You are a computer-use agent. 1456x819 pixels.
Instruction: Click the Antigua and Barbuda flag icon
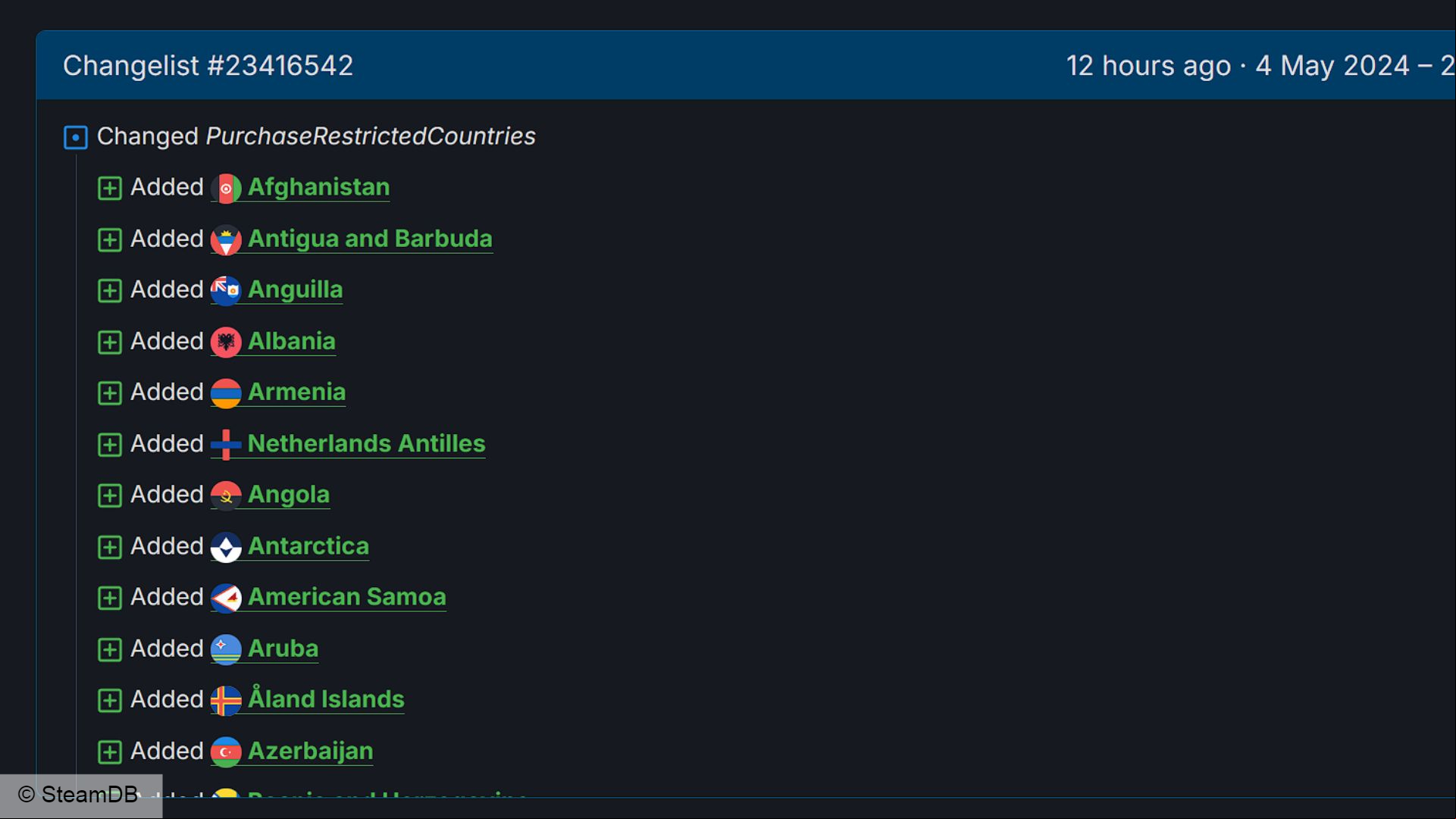226,240
